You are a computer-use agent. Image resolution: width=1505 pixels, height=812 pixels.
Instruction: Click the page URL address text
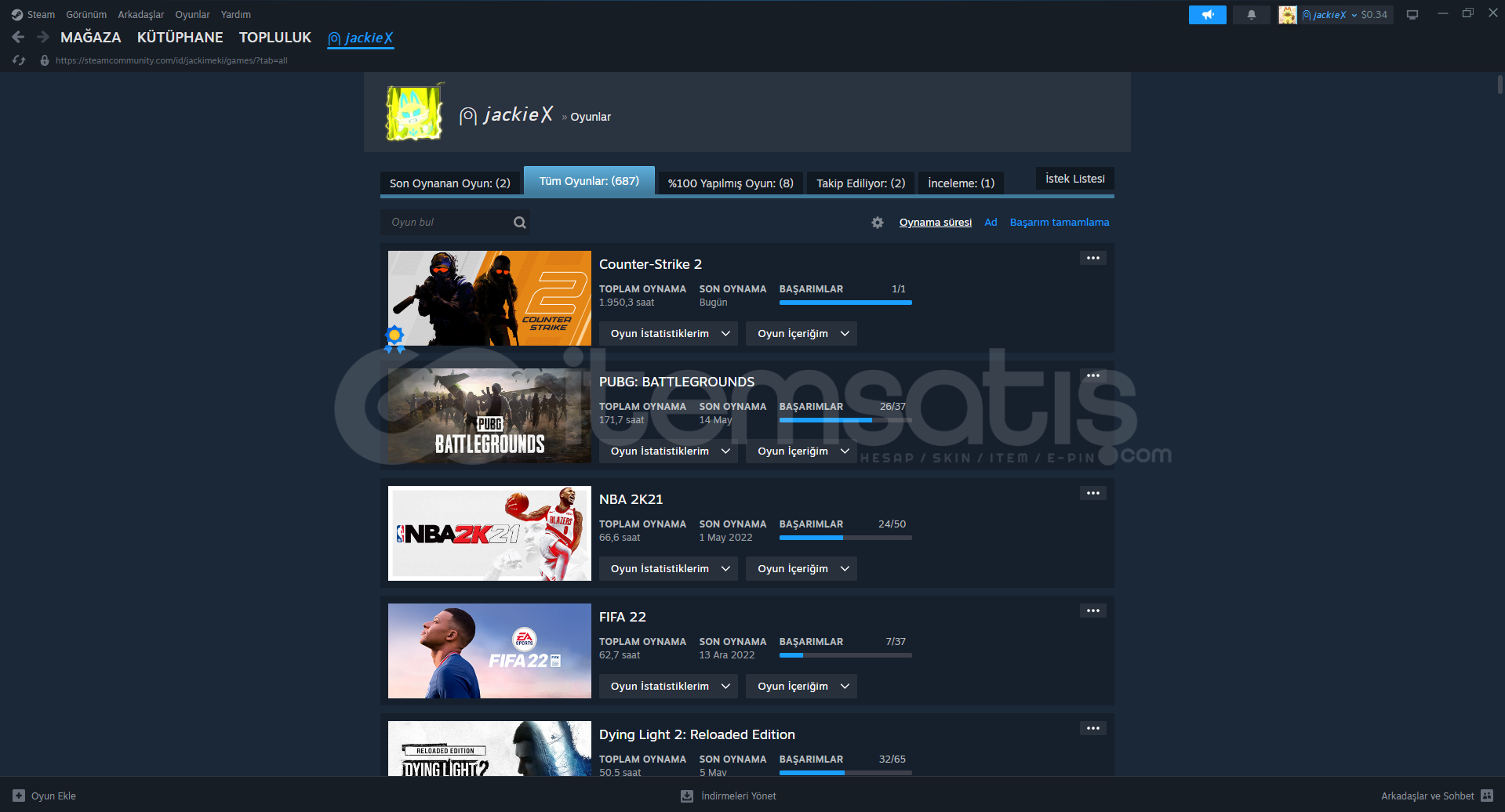click(172, 60)
